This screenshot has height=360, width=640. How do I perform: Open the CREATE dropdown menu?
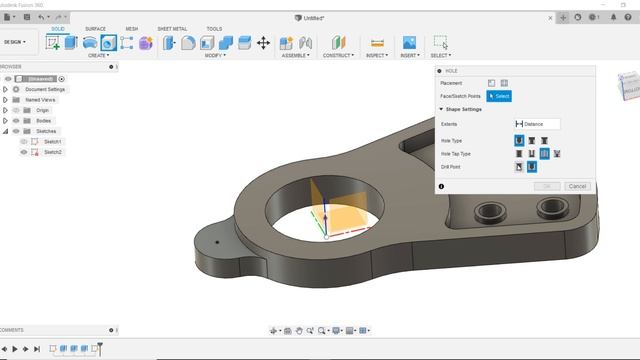(x=99, y=55)
